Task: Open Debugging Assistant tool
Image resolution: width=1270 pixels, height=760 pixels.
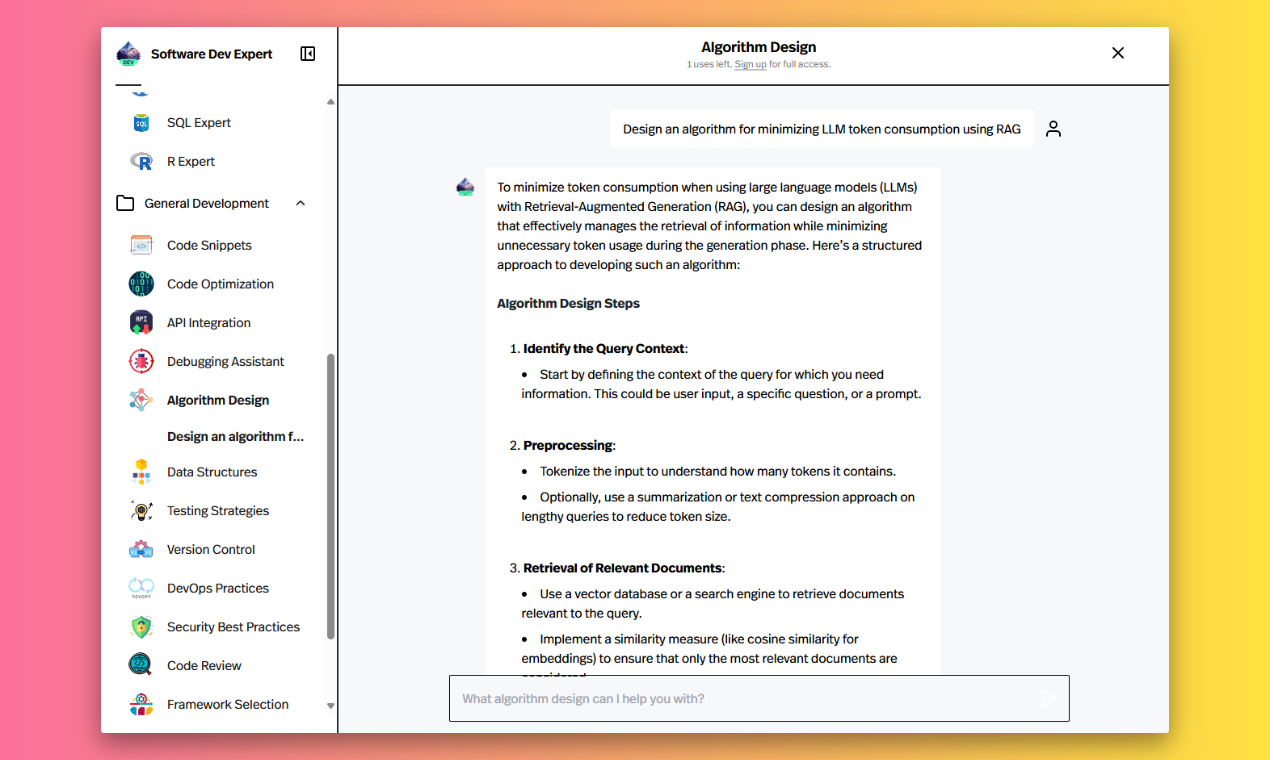Action: point(226,361)
